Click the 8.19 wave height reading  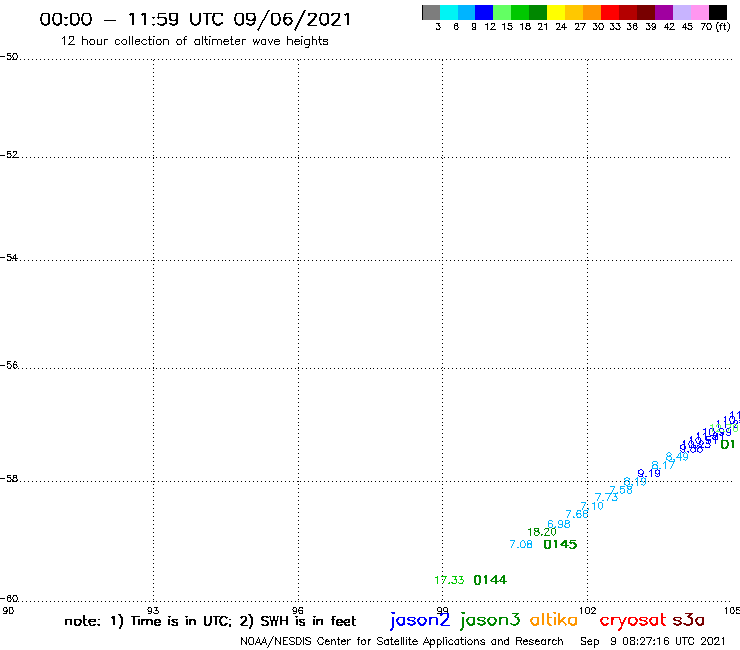pyautogui.click(x=635, y=481)
